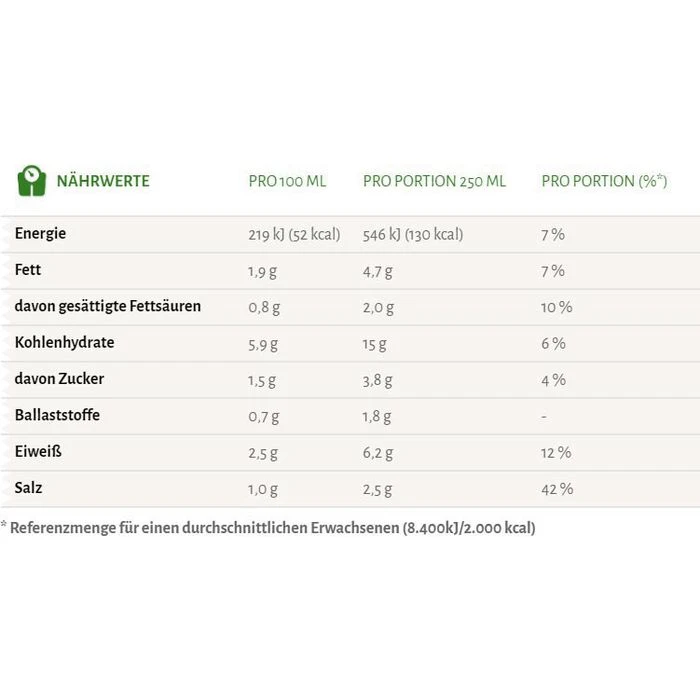This screenshot has height=700, width=700.
Task: Click the Kohlenhydrate row label
Action: click(65, 342)
